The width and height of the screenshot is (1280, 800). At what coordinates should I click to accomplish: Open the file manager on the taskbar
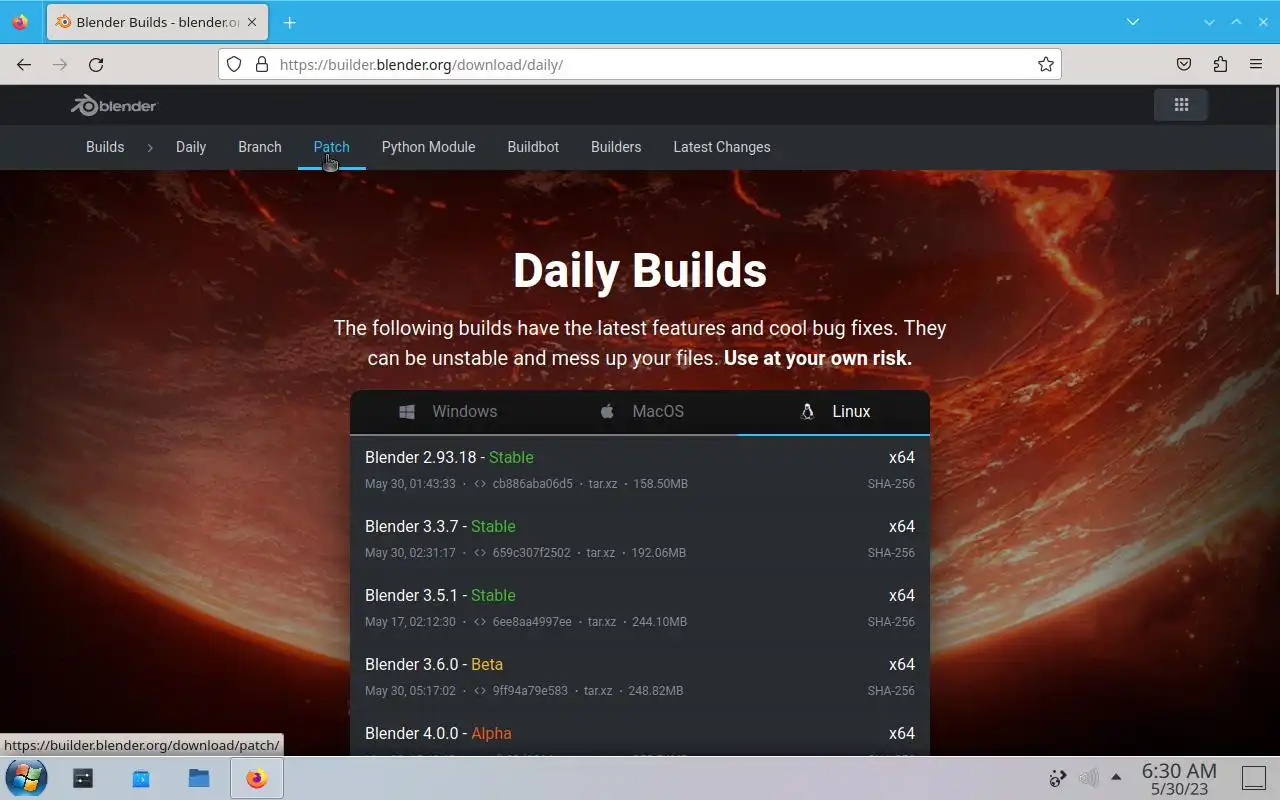[x=198, y=778]
